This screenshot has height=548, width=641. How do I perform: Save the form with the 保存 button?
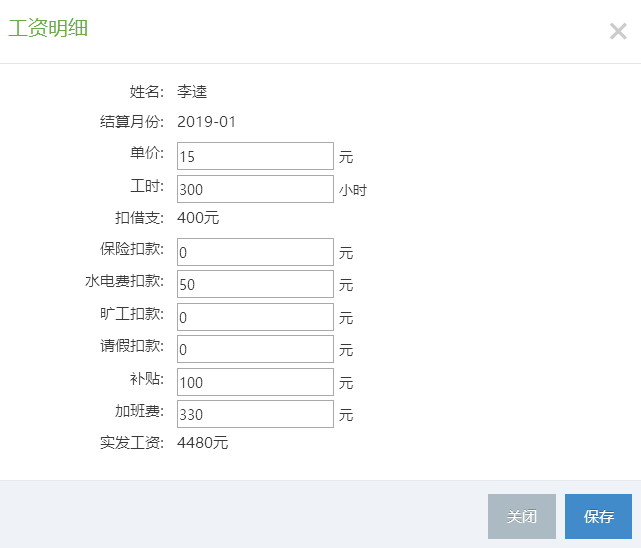click(x=598, y=517)
